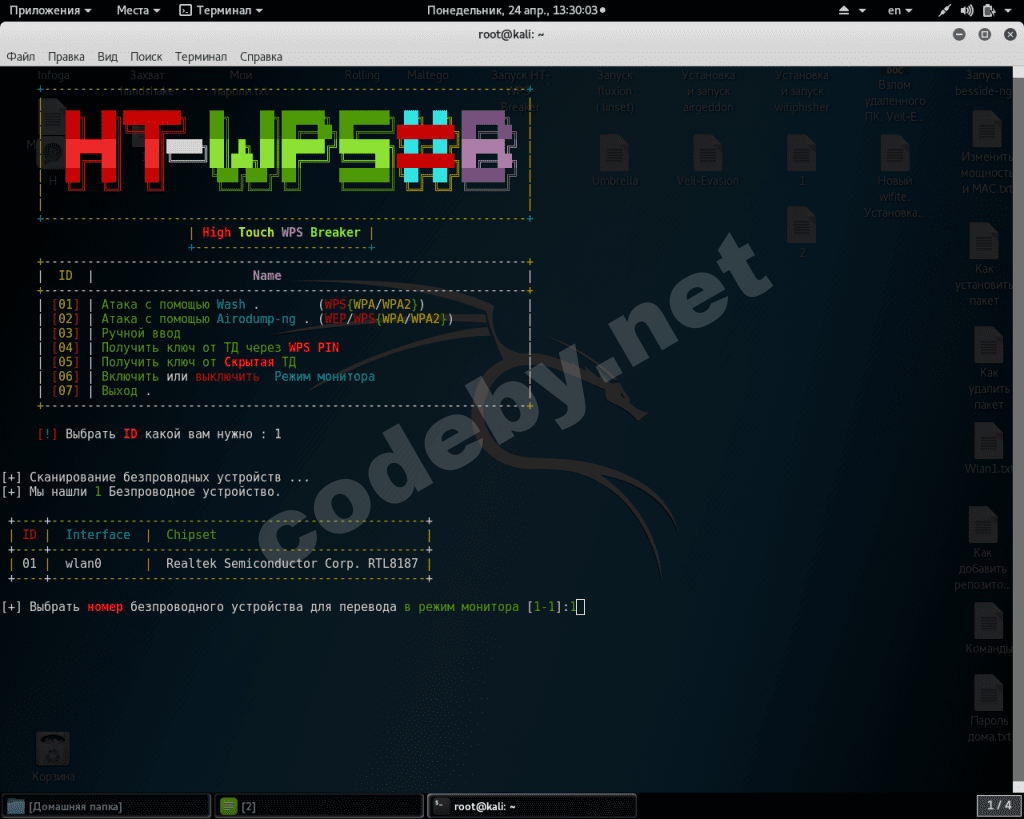This screenshot has height=819, width=1024.
Task: Click the 1 / 4 workspace switcher
Action: click(x=999, y=805)
